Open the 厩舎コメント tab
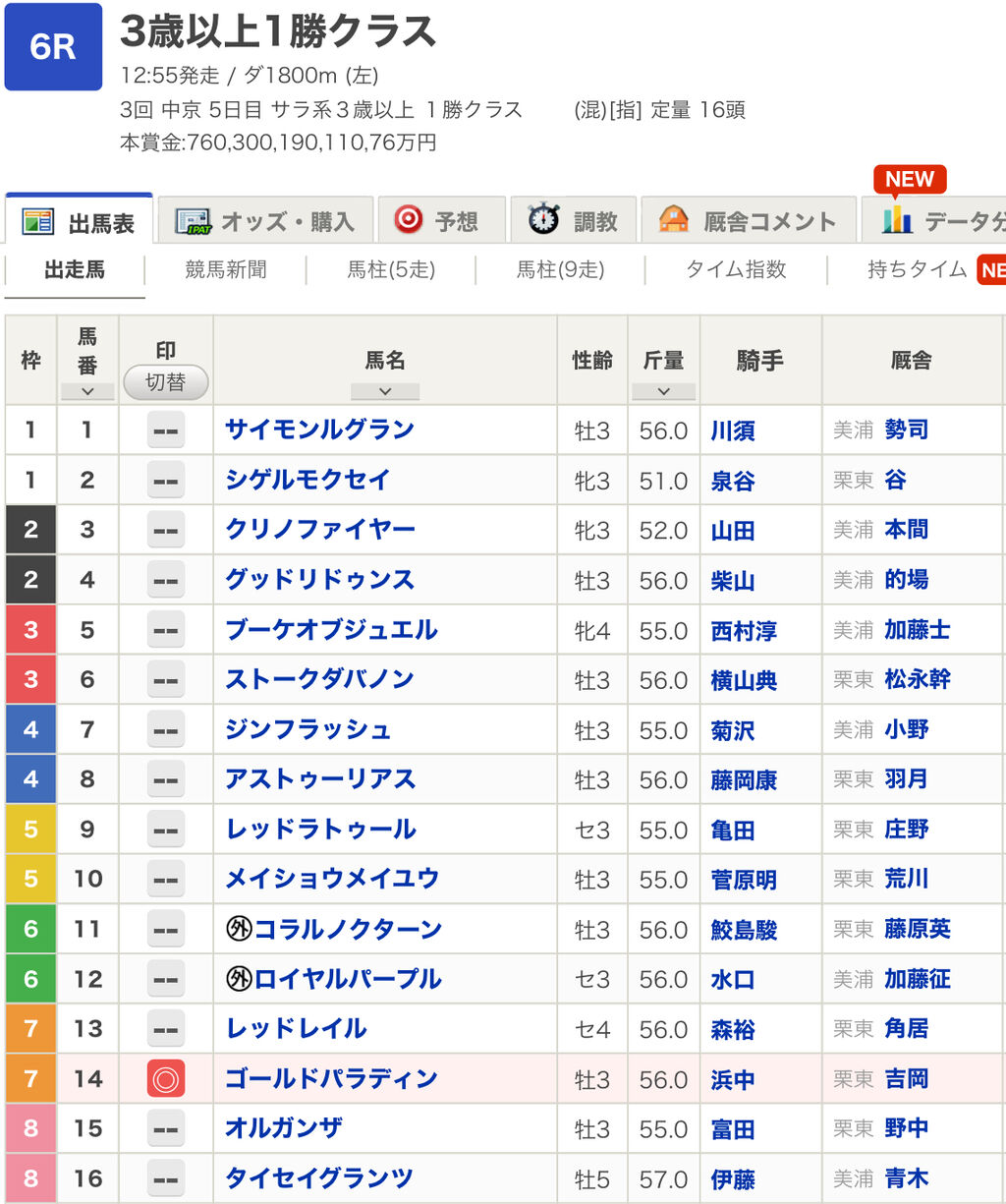Image resolution: width=1006 pixels, height=1204 pixels. click(750, 220)
